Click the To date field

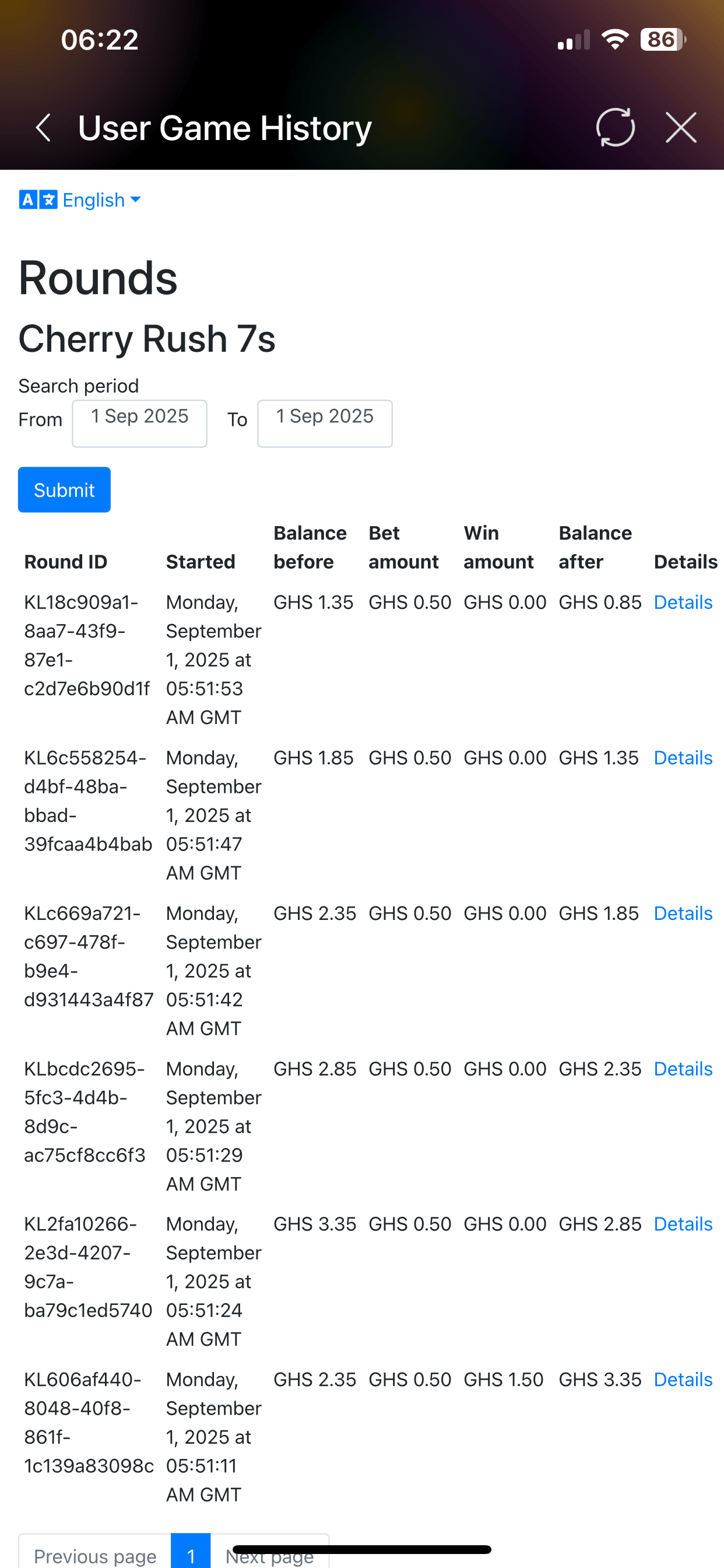coord(324,423)
